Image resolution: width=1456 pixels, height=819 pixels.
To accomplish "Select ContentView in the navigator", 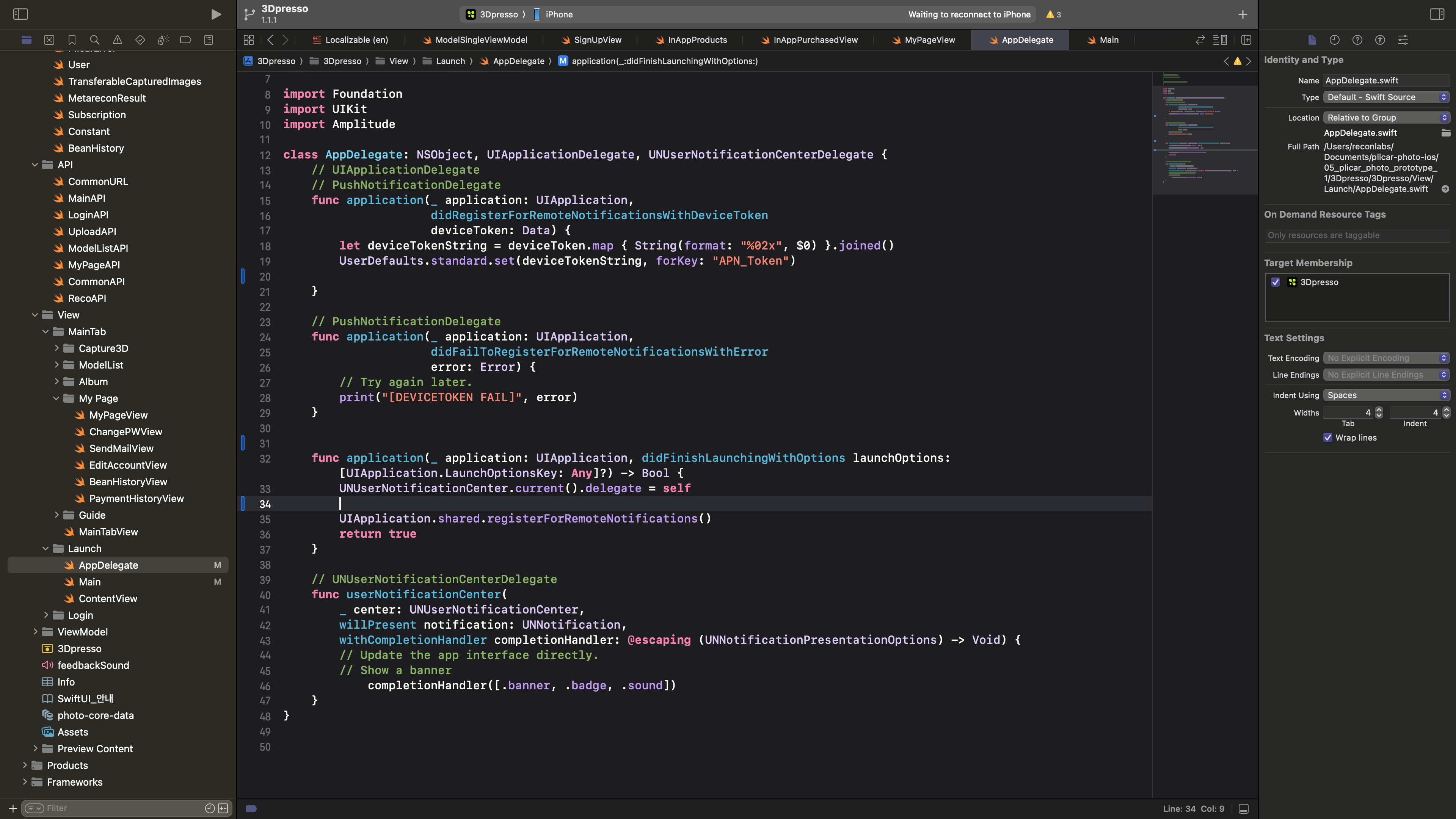I will (107, 599).
